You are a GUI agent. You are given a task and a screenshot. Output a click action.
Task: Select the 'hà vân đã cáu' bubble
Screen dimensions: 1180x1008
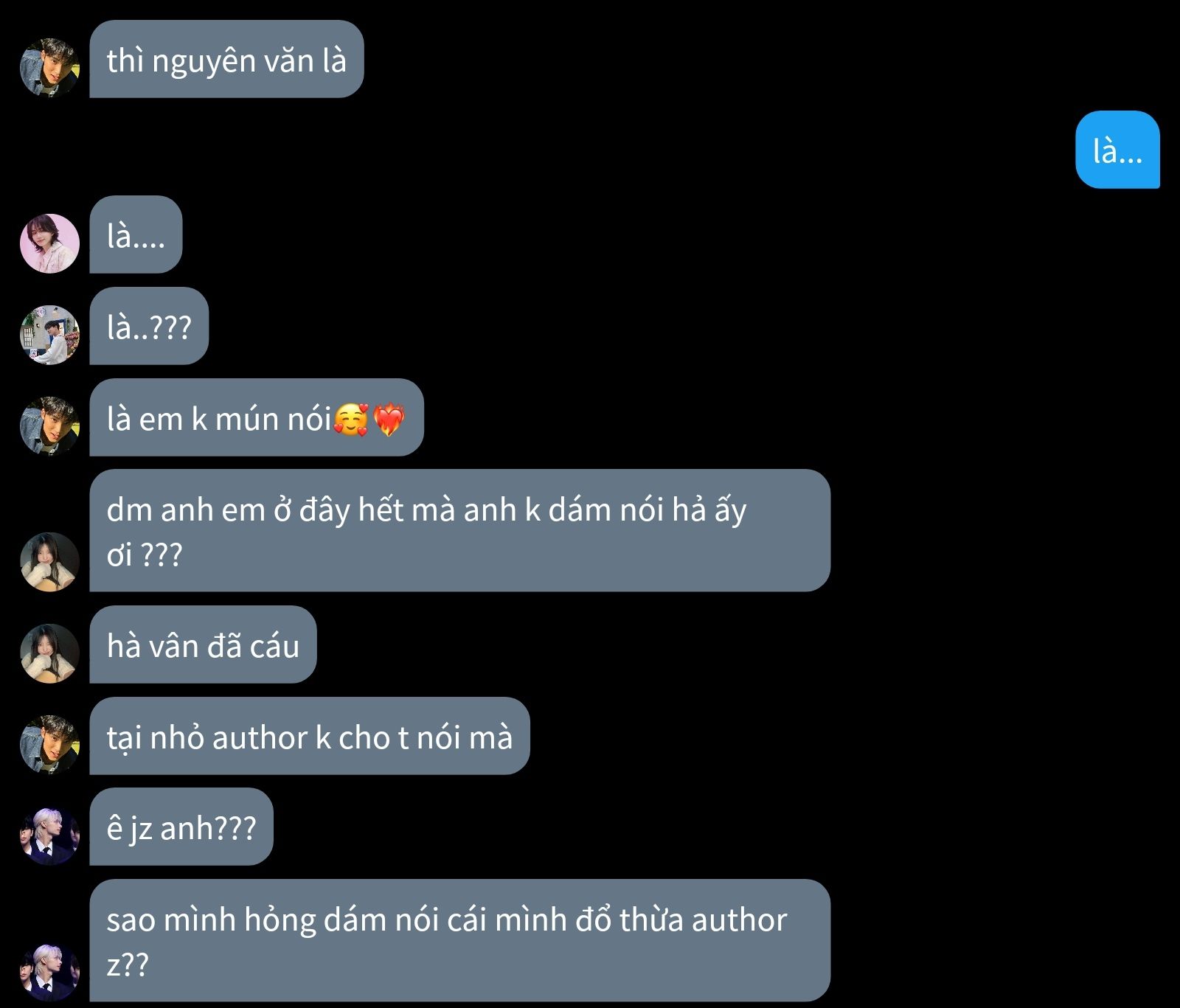(x=203, y=644)
